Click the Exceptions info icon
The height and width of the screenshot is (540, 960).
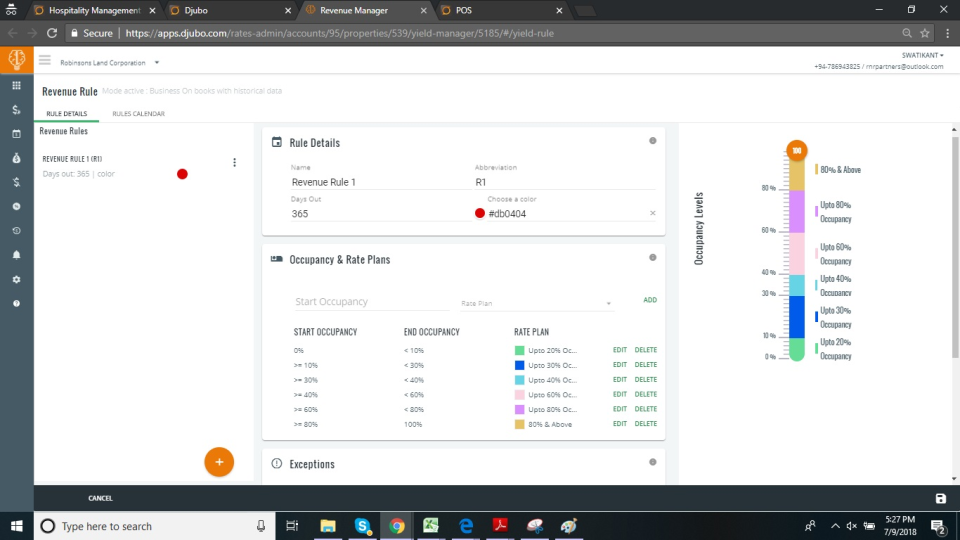pos(277,463)
